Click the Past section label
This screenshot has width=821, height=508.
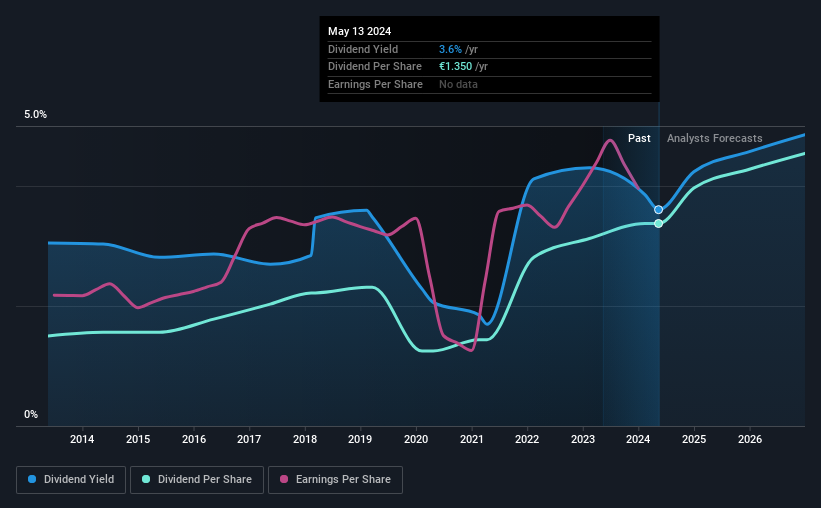(639, 138)
